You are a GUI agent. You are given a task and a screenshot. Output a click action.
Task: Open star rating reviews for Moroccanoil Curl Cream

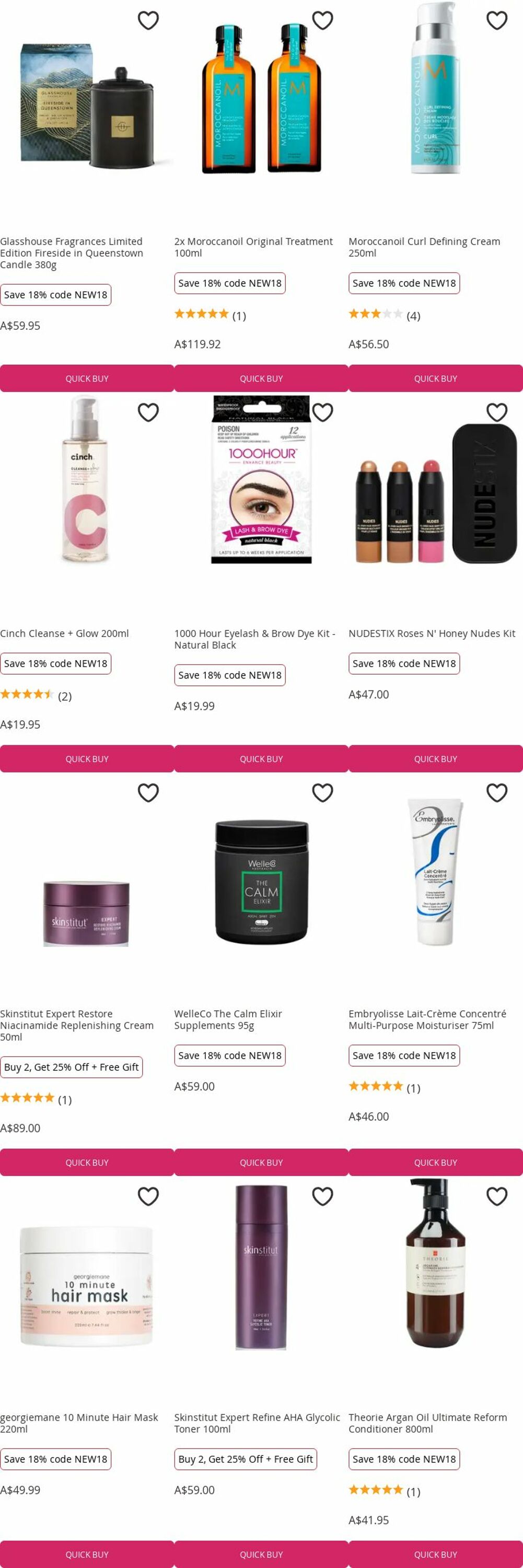click(385, 315)
